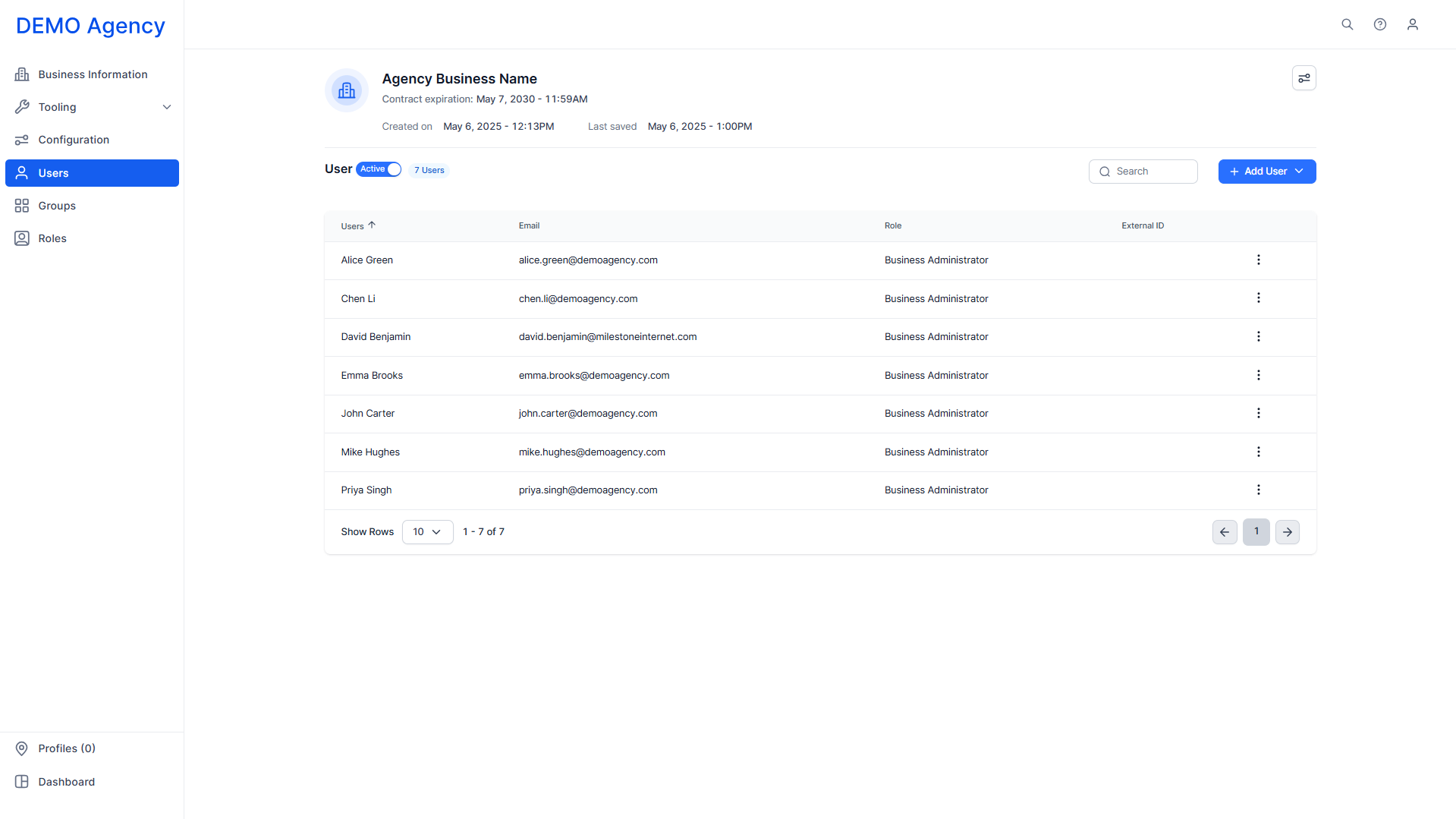Click email john.carter@demoagency.com
Screen dimensions: 1456x819
coord(588,413)
